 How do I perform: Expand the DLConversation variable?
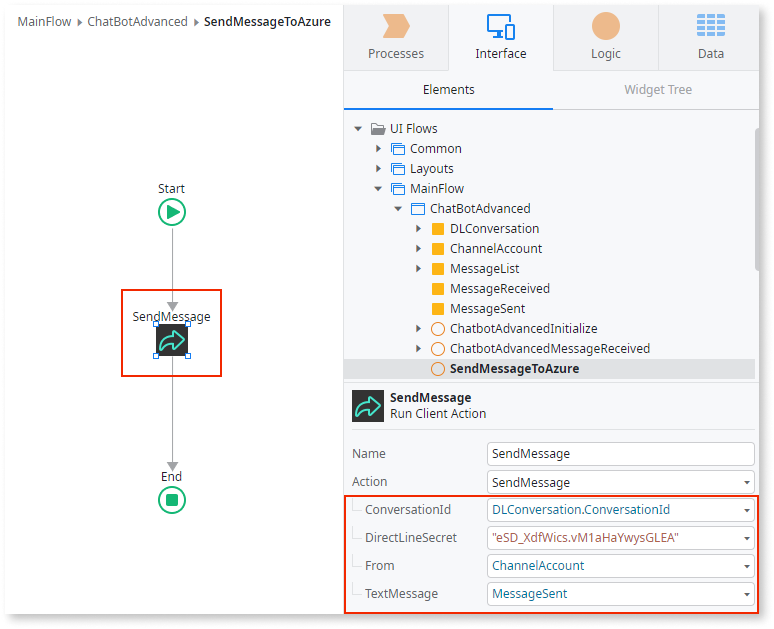pos(418,229)
